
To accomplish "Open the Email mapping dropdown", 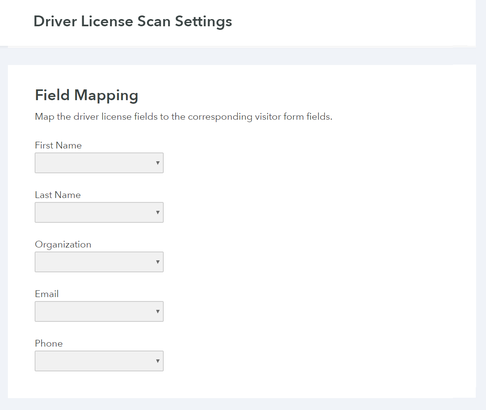I will point(99,311).
